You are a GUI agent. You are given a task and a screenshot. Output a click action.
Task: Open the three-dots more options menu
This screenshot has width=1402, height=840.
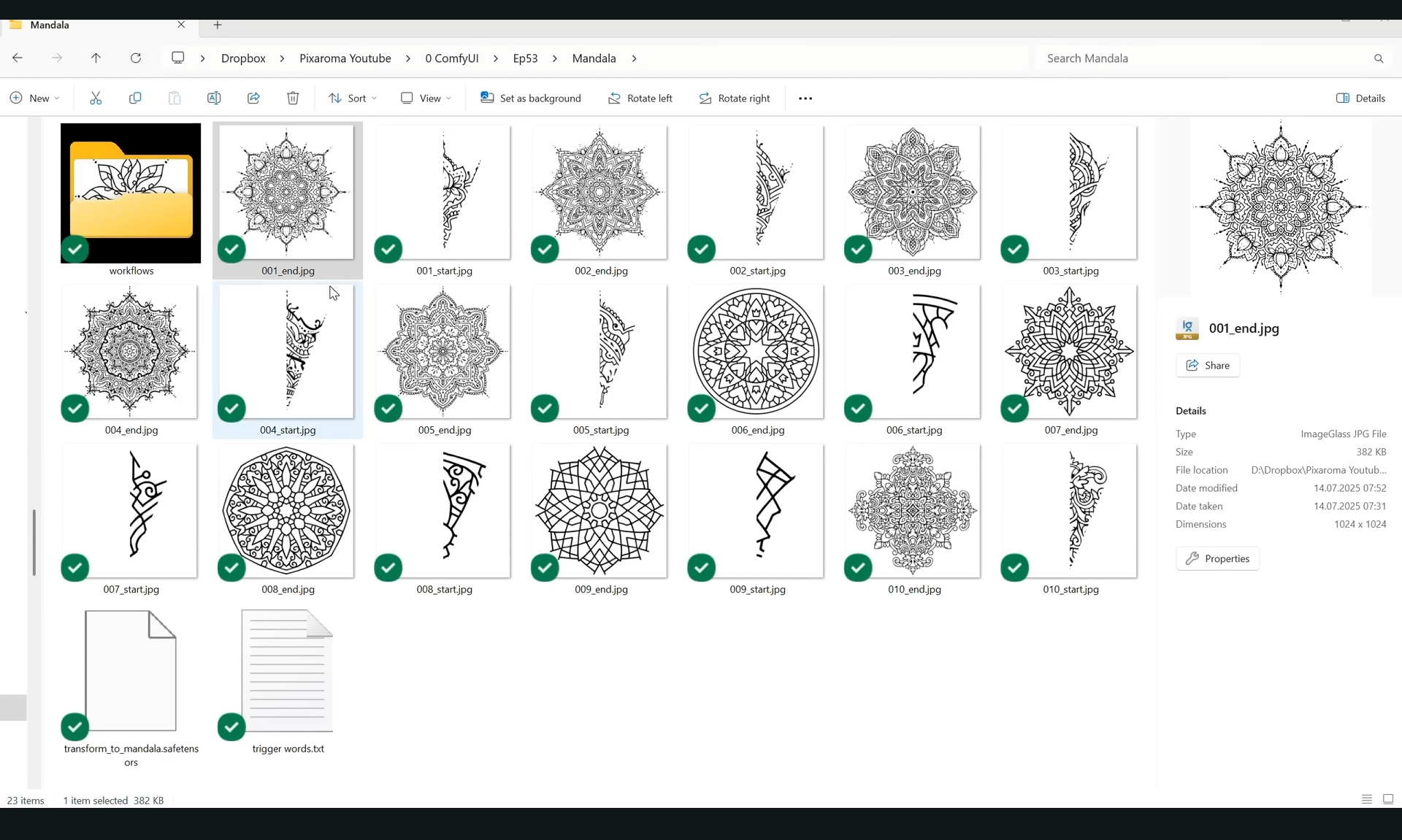tap(805, 99)
